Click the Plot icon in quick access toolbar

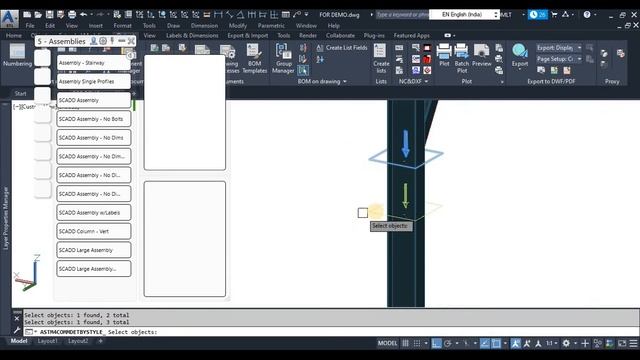tap(72, 15)
